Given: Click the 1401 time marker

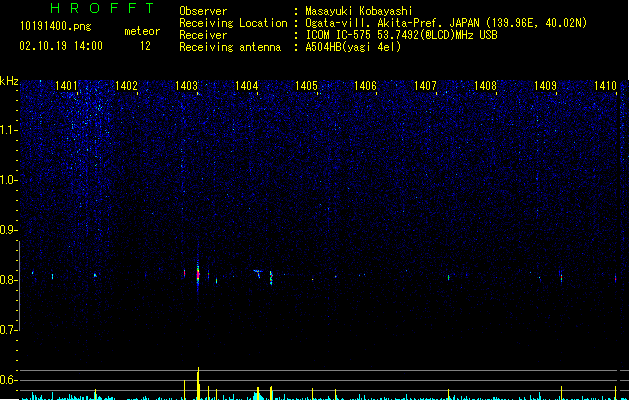Looking at the screenshot, I should click(x=66, y=85).
